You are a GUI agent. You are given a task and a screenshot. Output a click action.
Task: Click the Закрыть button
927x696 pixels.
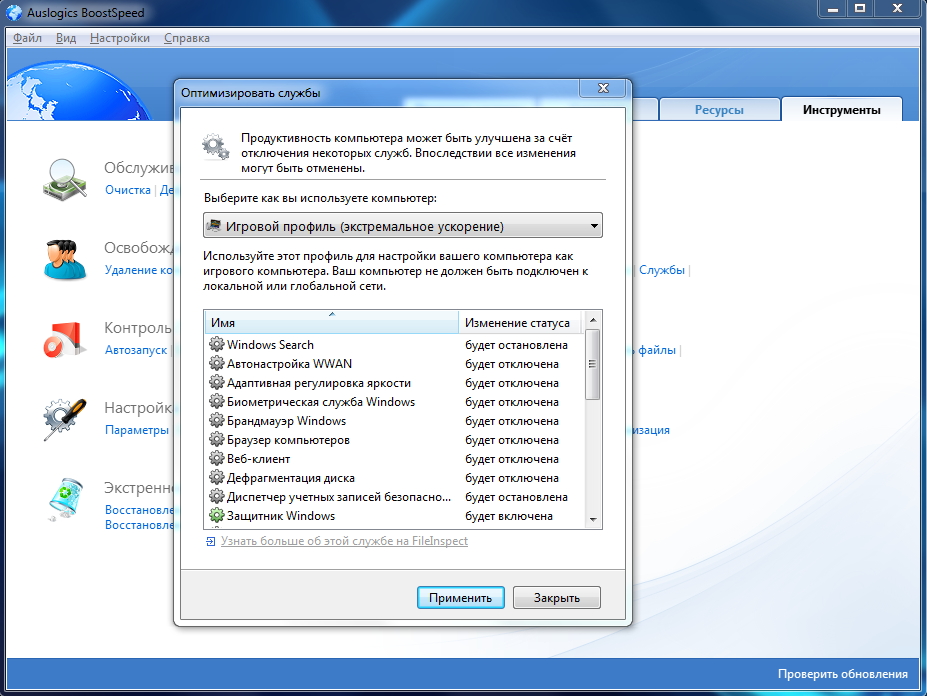point(556,597)
